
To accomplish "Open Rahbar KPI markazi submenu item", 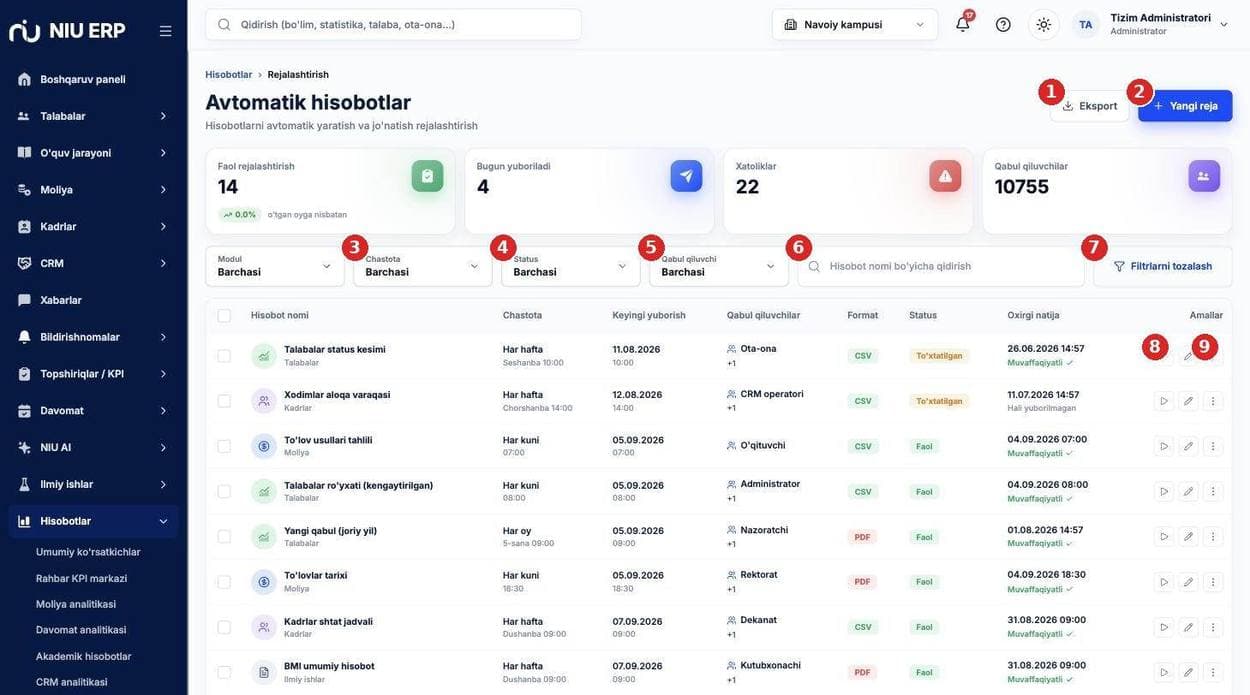I will pyautogui.click(x=81, y=578).
